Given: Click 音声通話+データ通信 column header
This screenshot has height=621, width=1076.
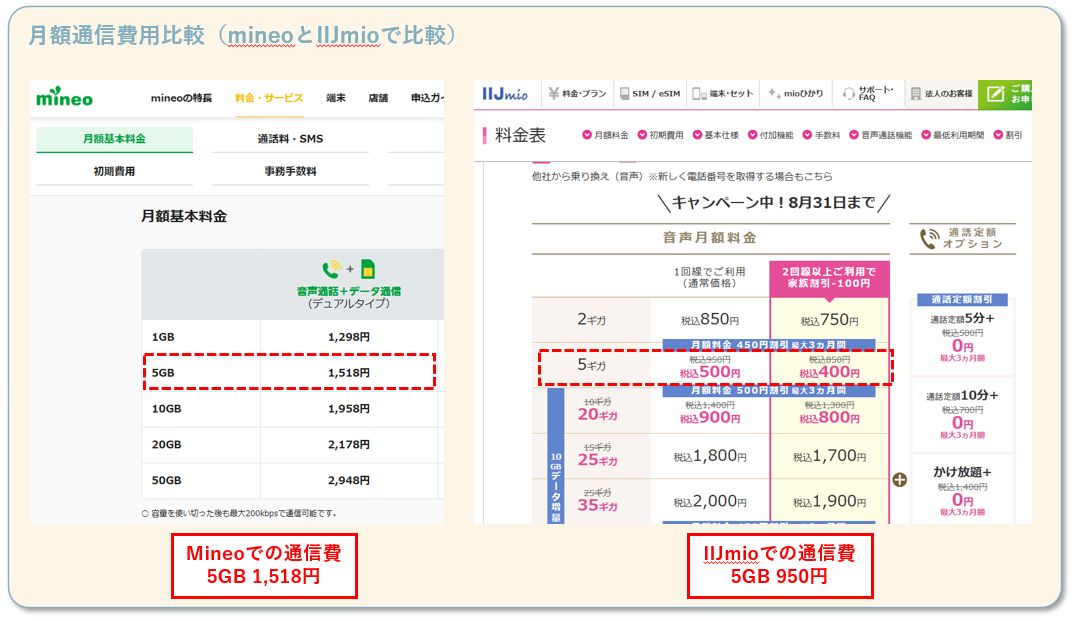Looking at the screenshot, I should 349,291.
